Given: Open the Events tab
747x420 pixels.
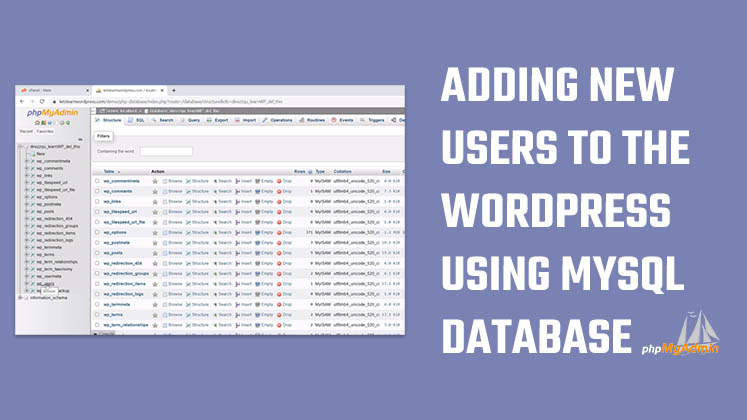Looking at the screenshot, I should tap(342, 120).
